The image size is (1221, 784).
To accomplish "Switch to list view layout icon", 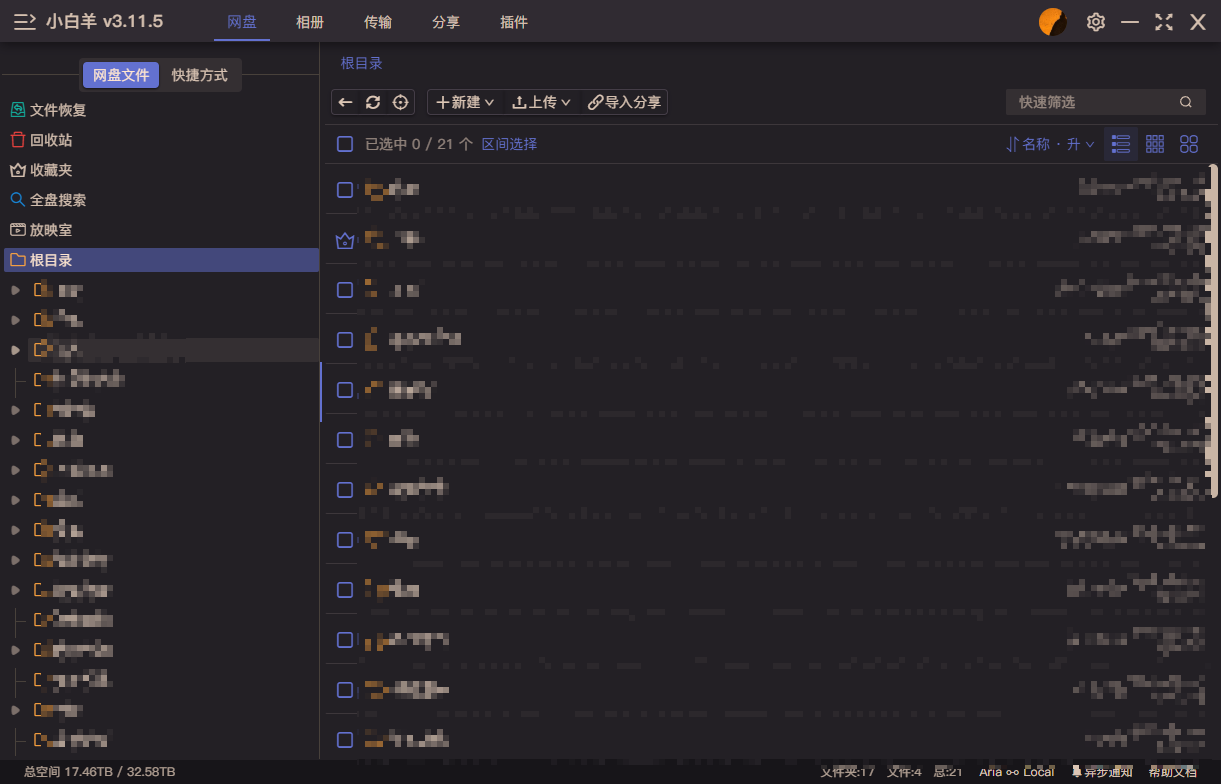I will pos(1121,144).
